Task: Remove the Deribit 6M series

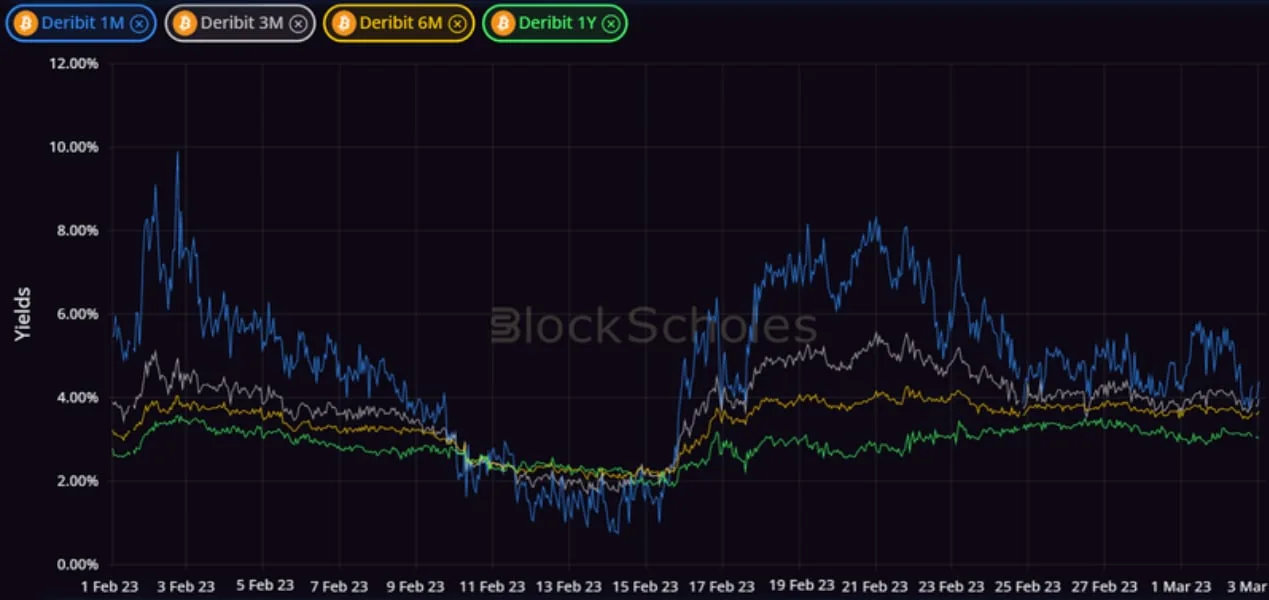Action: pos(457,23)
